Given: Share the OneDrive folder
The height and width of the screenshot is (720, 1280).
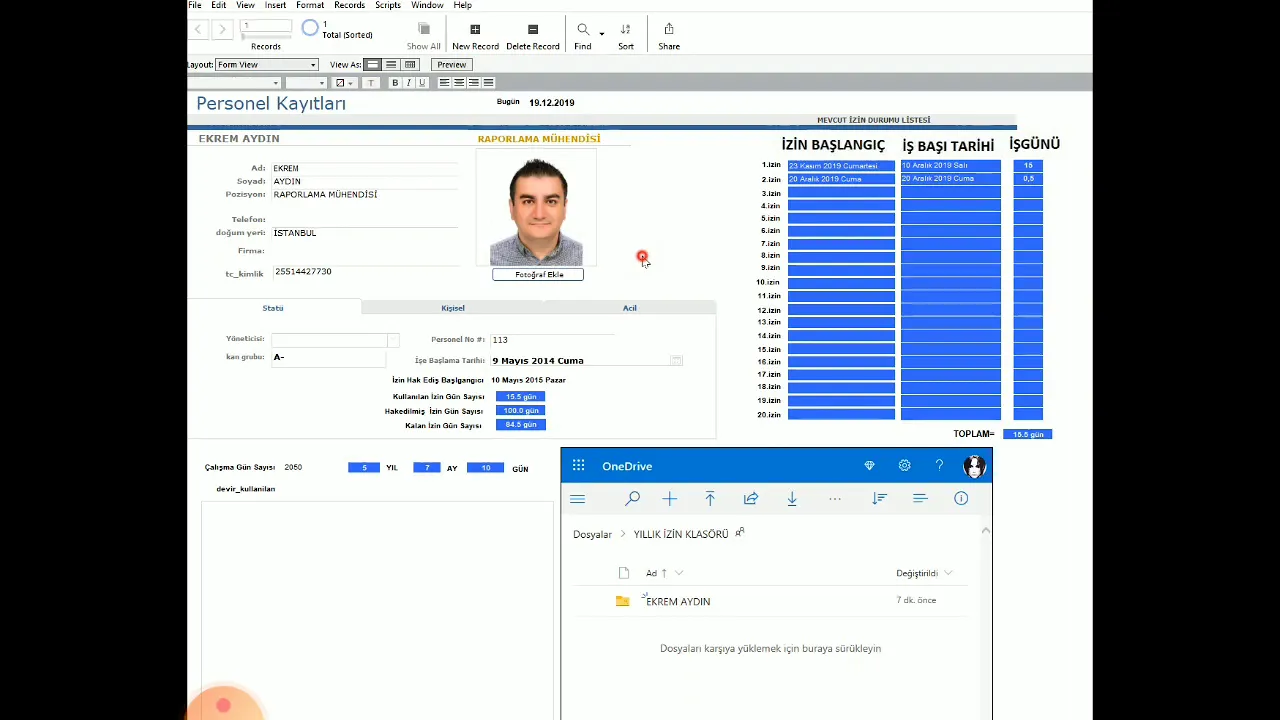Looking at the screenshot, I should click(751, 499).
